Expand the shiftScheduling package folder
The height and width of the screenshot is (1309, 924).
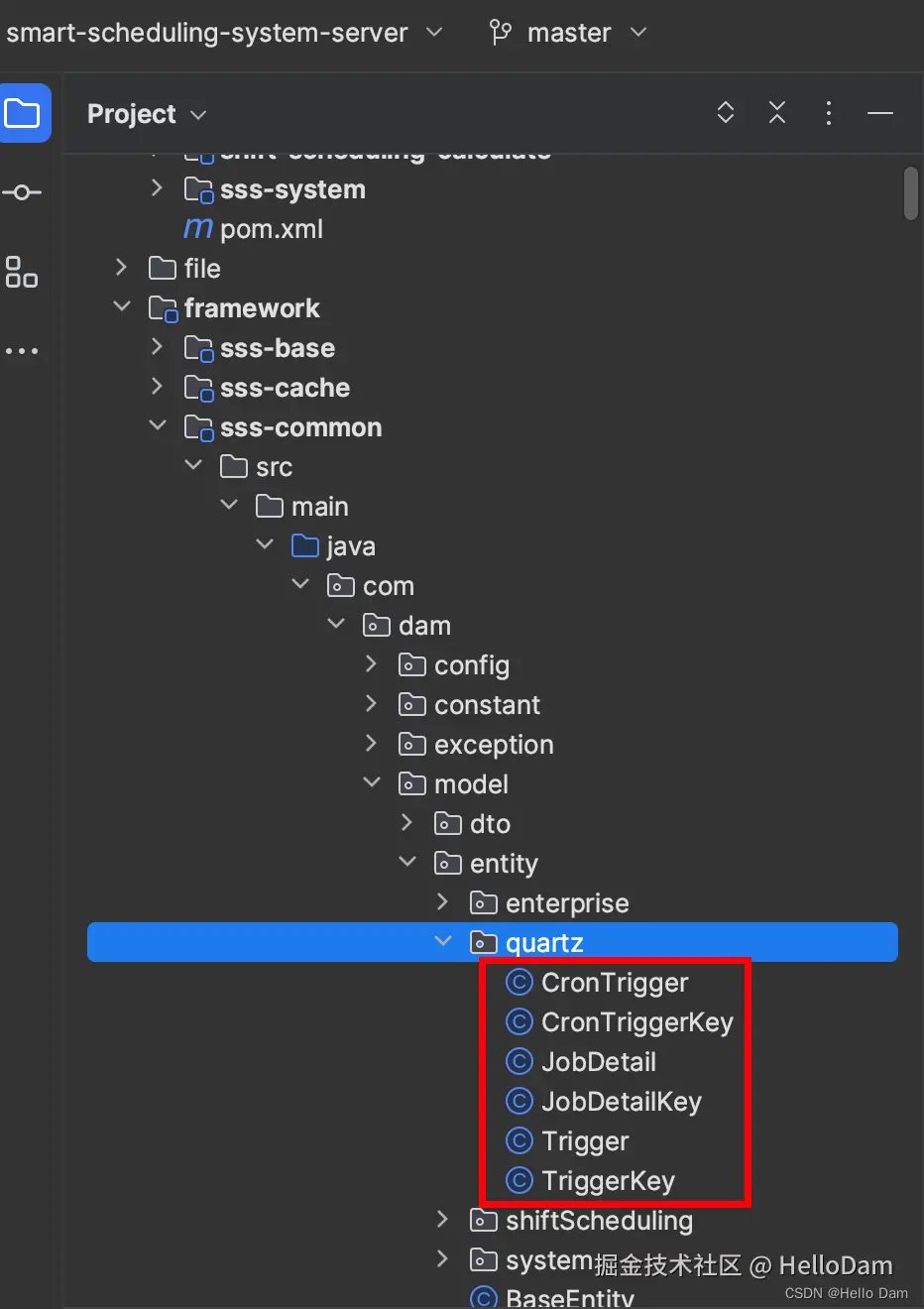click(443, 1219)
